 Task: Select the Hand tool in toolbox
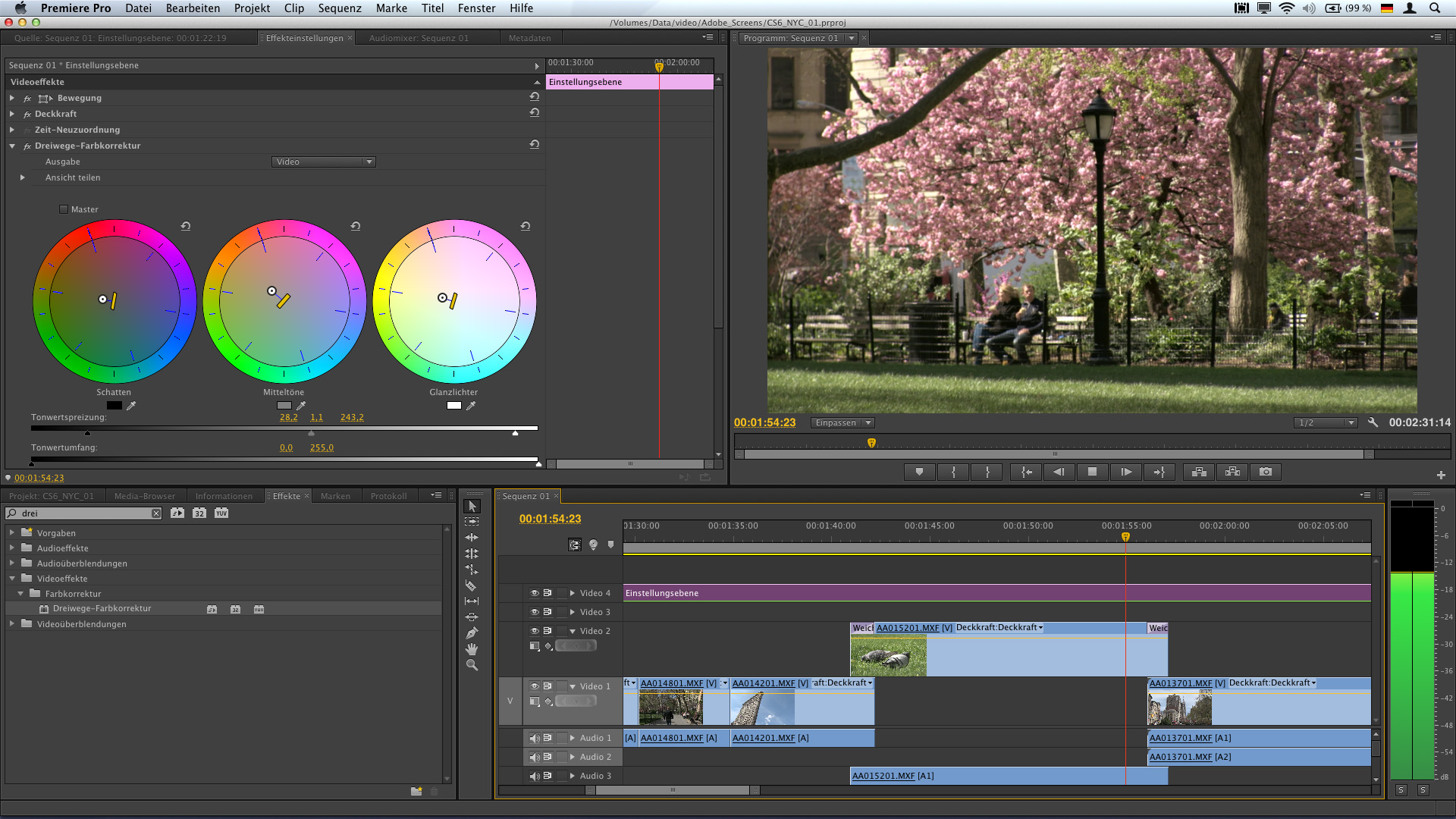click(472, 649)
